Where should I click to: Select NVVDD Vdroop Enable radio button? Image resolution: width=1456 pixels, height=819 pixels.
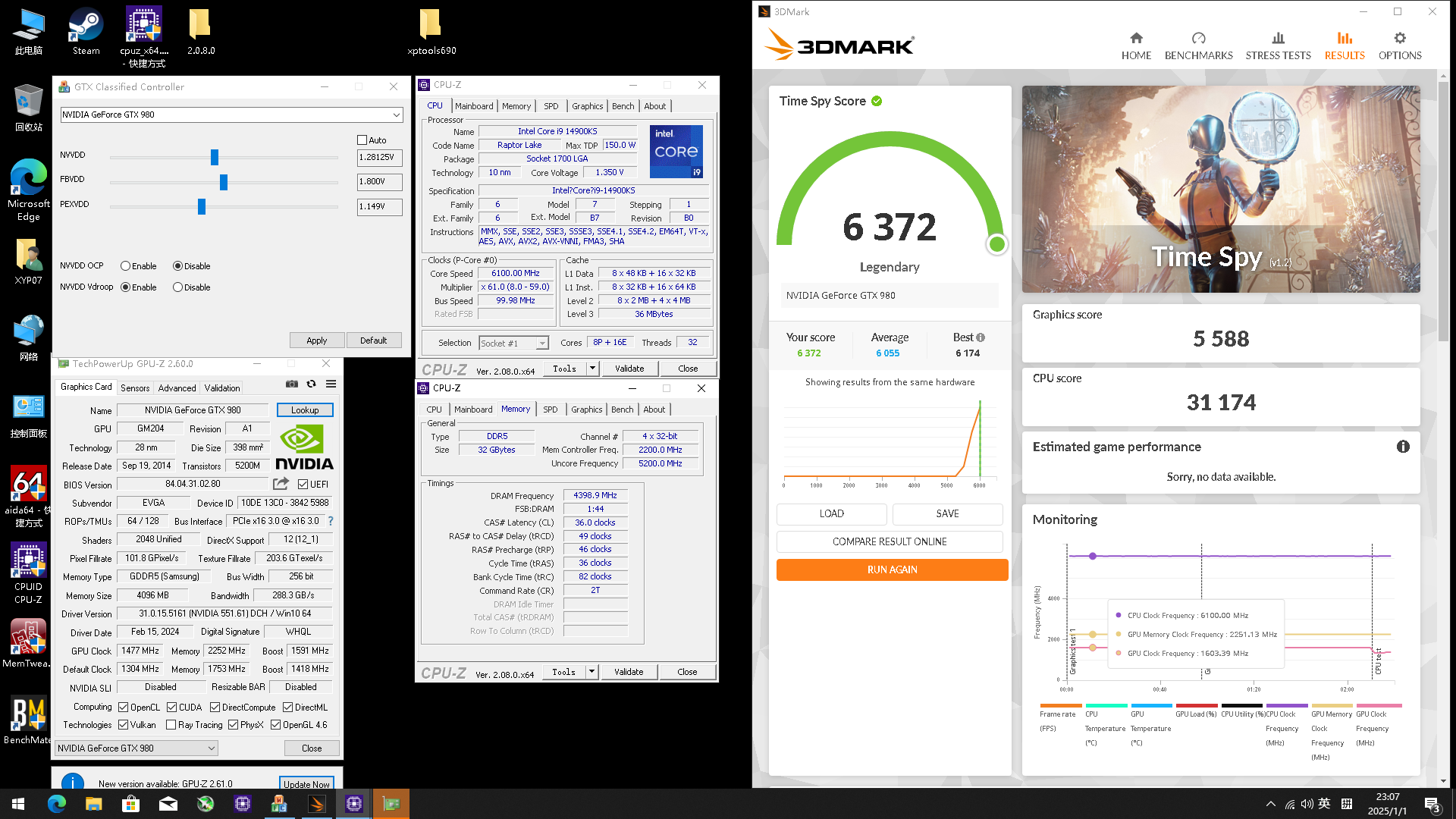pyautogui.click(x=126, y=287)
